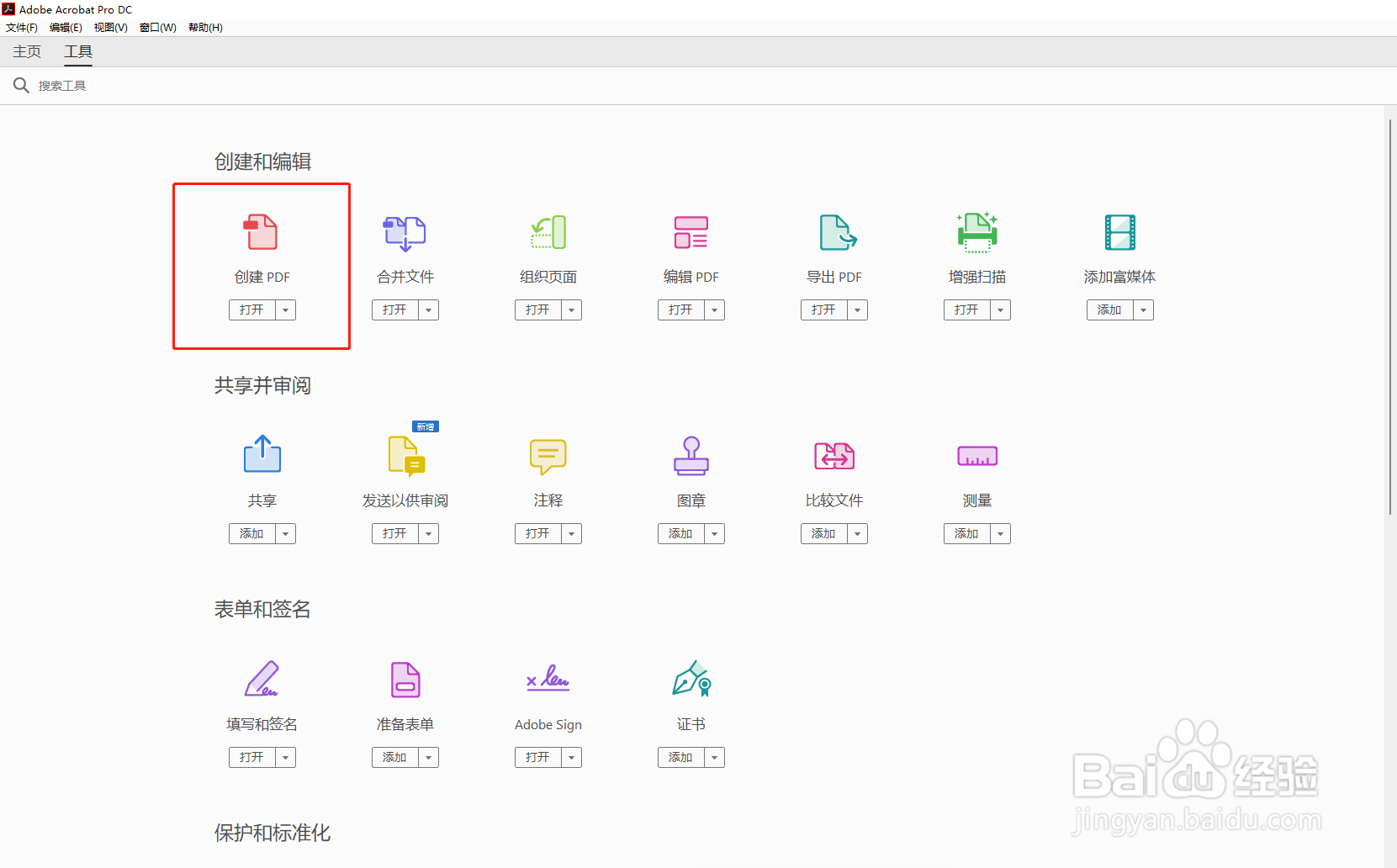The height and width of the screenshot is (868, 1397).
Task: Click 添加 button under 添加富媒体
Action: pos(1110,310)
